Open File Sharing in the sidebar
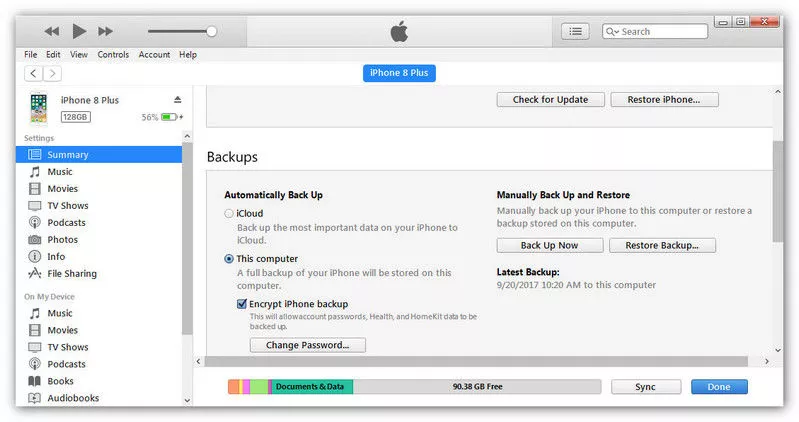The height and width of the screenshot is (422, 799). 71,274
